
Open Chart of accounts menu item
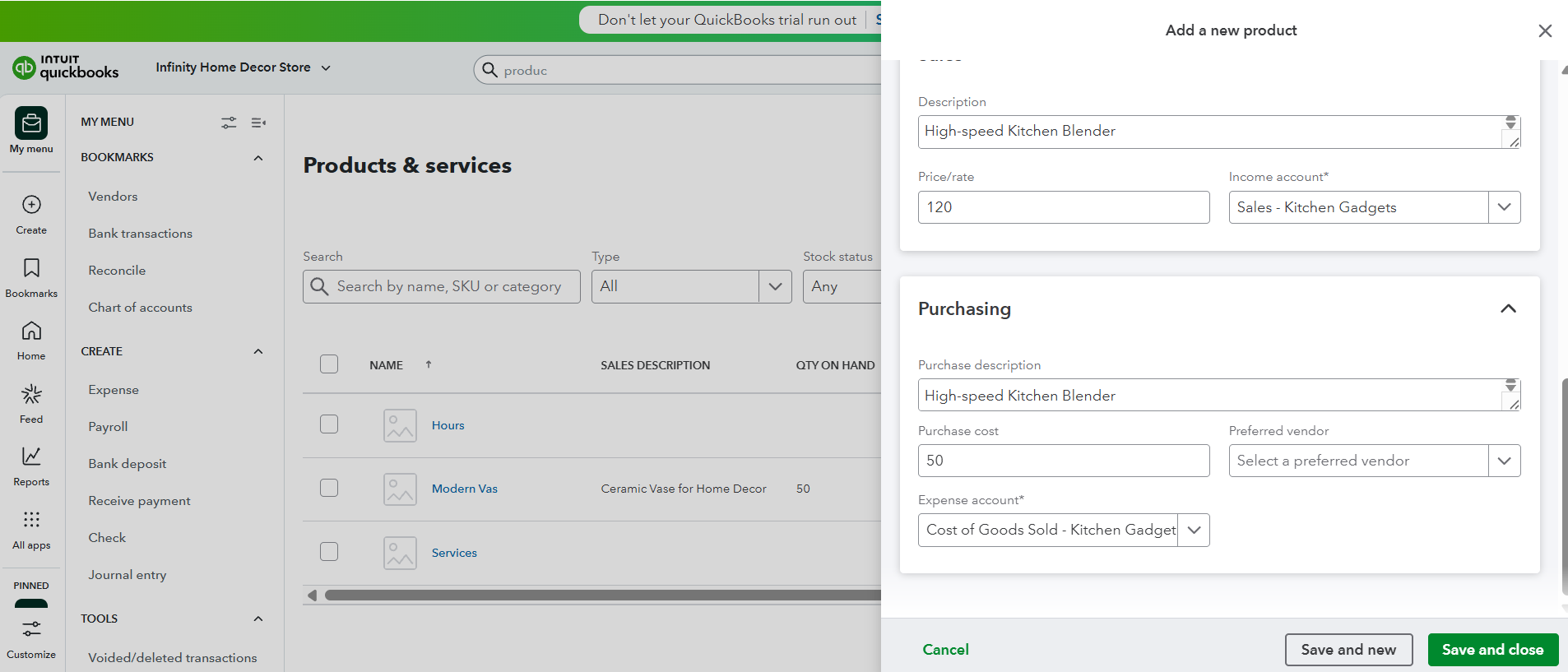[x=141, y=308]
